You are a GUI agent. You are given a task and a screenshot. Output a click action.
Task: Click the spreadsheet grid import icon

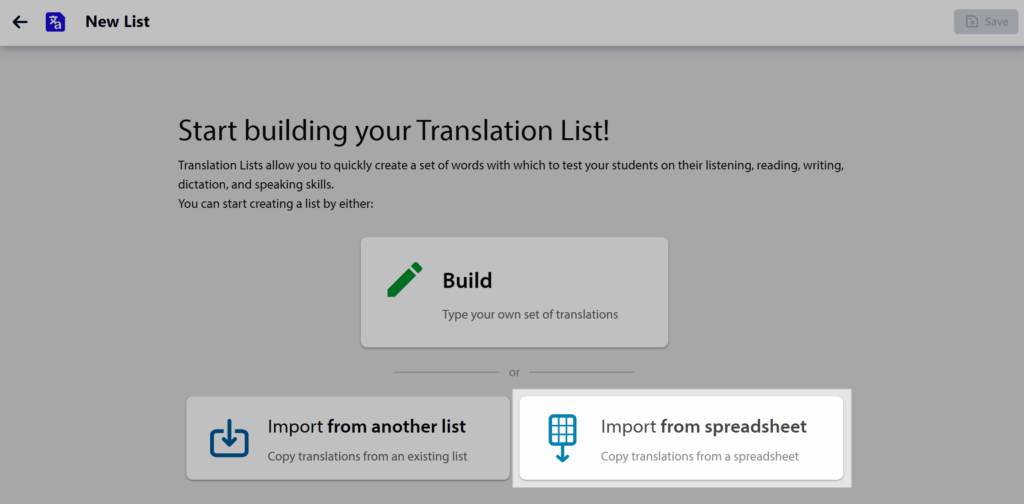tap(562, 438)
